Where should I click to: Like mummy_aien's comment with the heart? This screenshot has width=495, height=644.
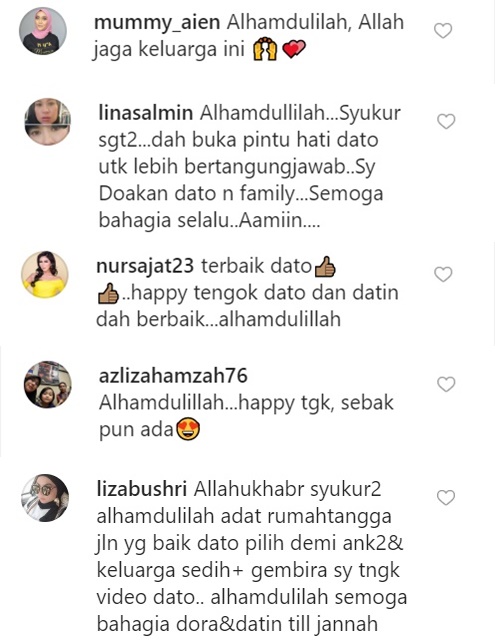click(x=443, y=30)
